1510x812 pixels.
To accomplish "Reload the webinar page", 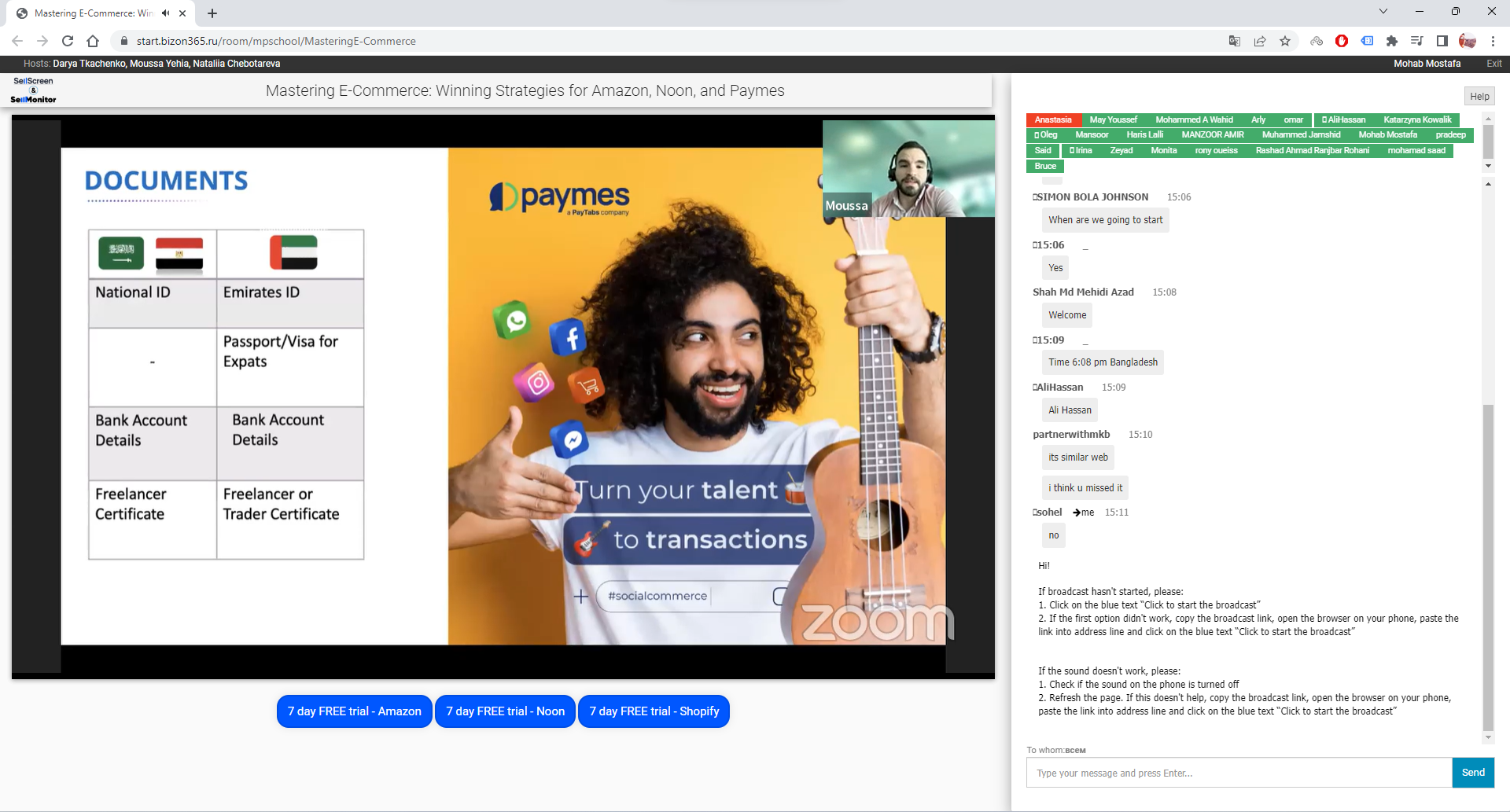I will pyautogui.click(x=68, y=41).
